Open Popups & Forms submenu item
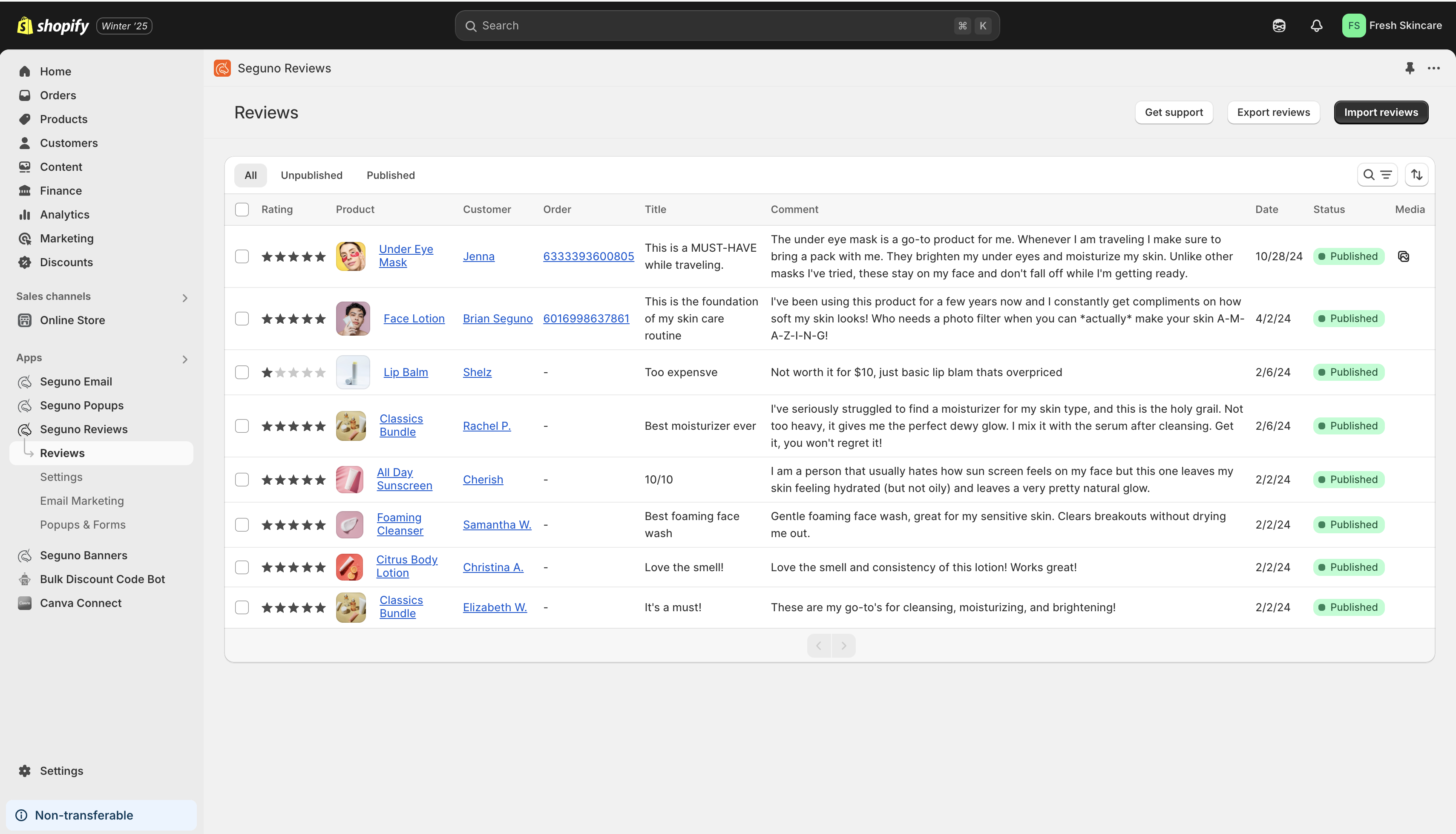 (x=83, y=525)
